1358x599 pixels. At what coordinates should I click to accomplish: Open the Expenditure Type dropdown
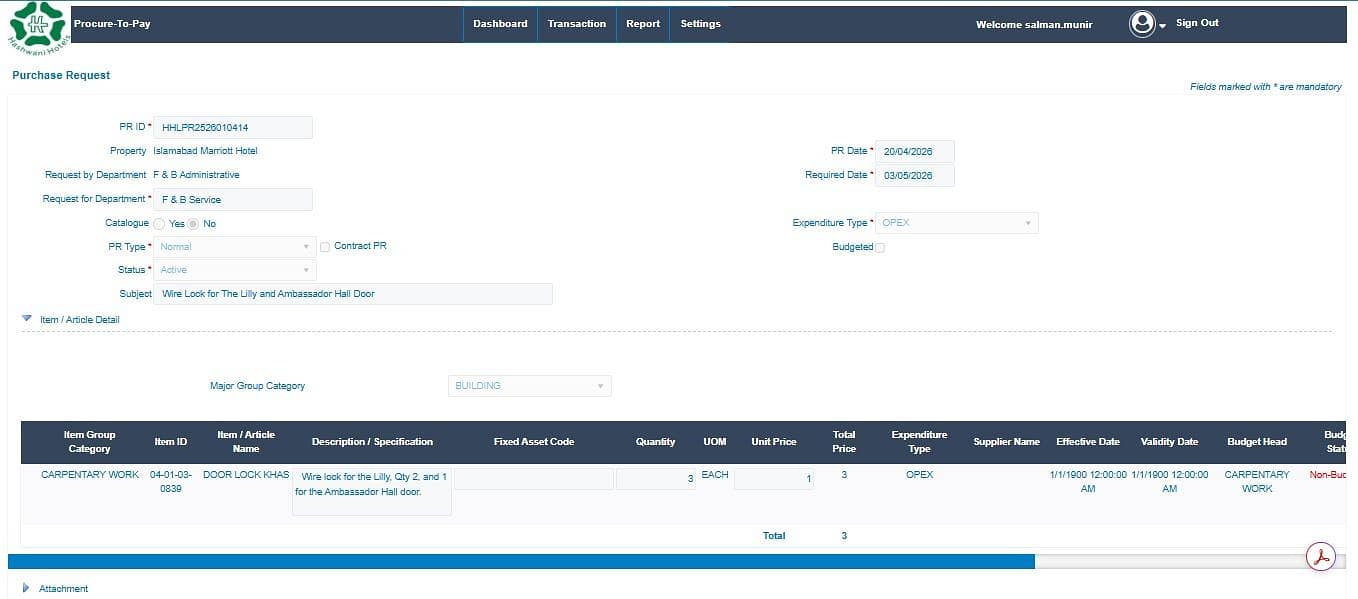[x=957, y=223]
